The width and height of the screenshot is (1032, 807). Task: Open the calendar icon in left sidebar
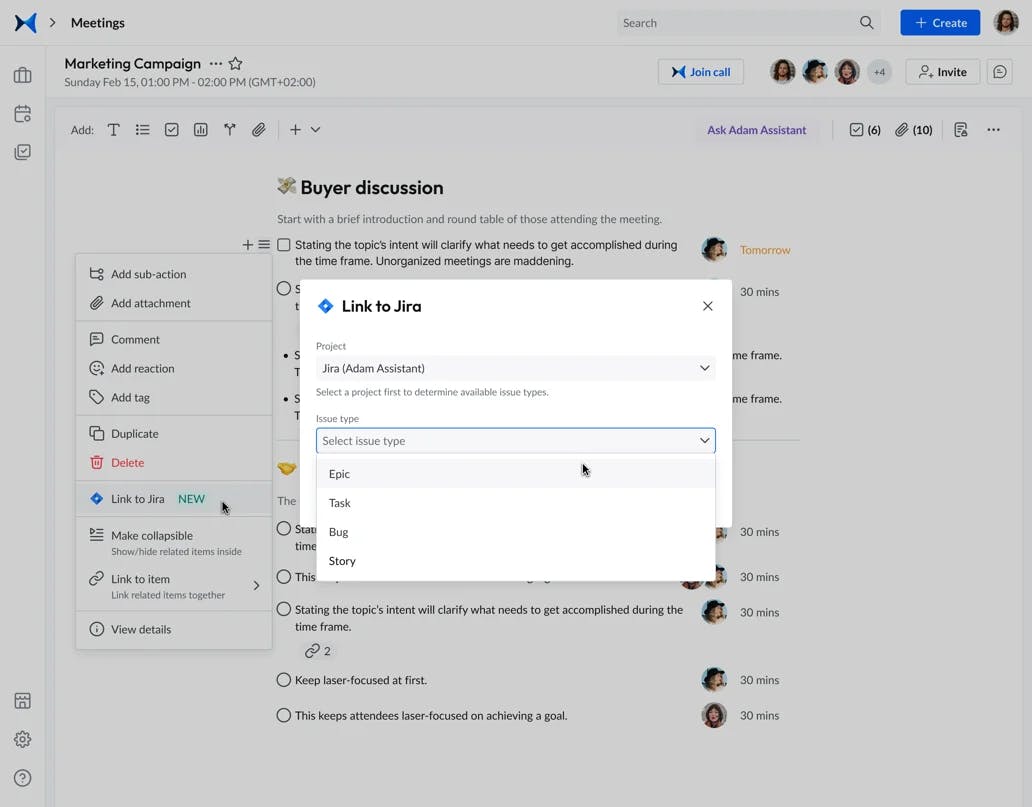(22, 114)
